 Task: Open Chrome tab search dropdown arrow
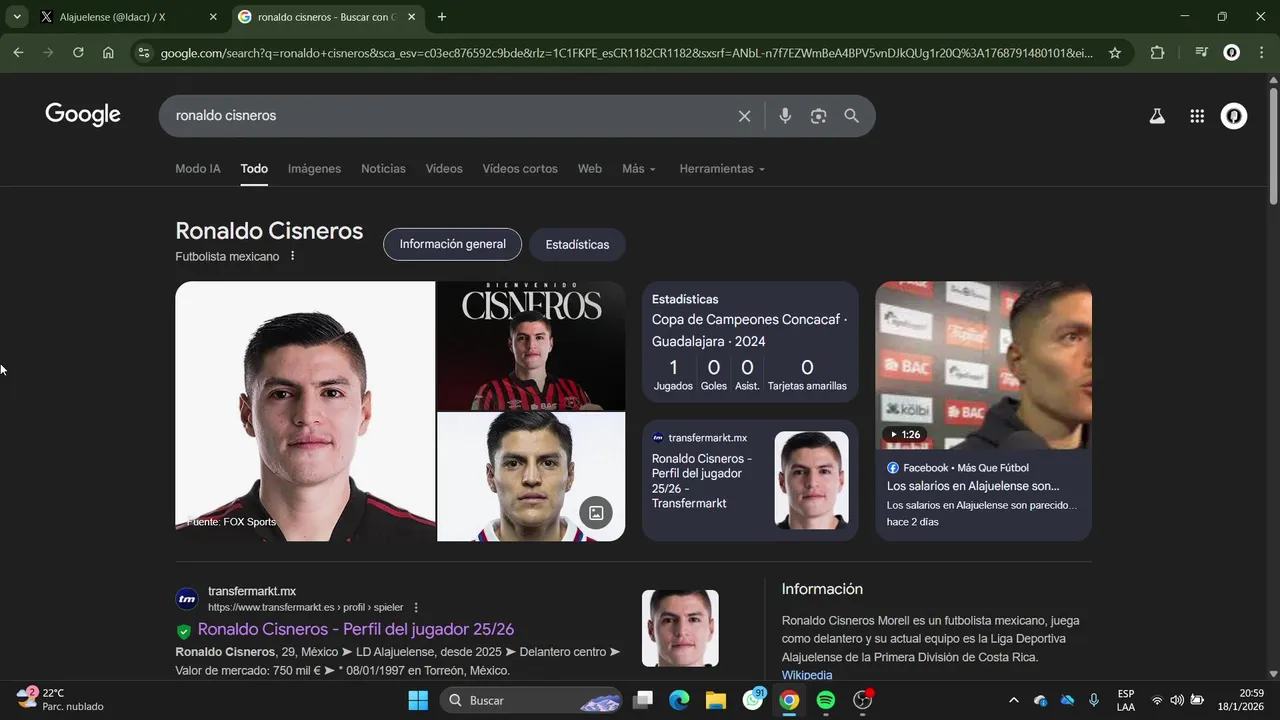click(x=17, y=17)
